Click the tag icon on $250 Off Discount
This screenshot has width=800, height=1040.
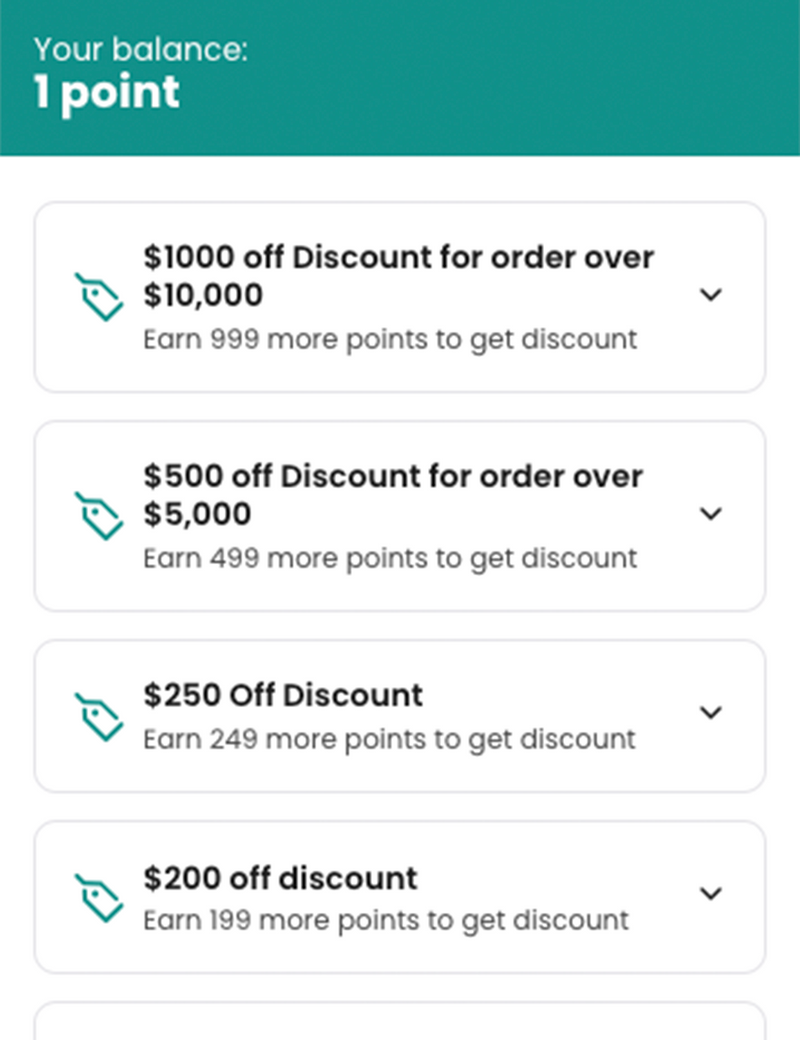pos(99,716)
